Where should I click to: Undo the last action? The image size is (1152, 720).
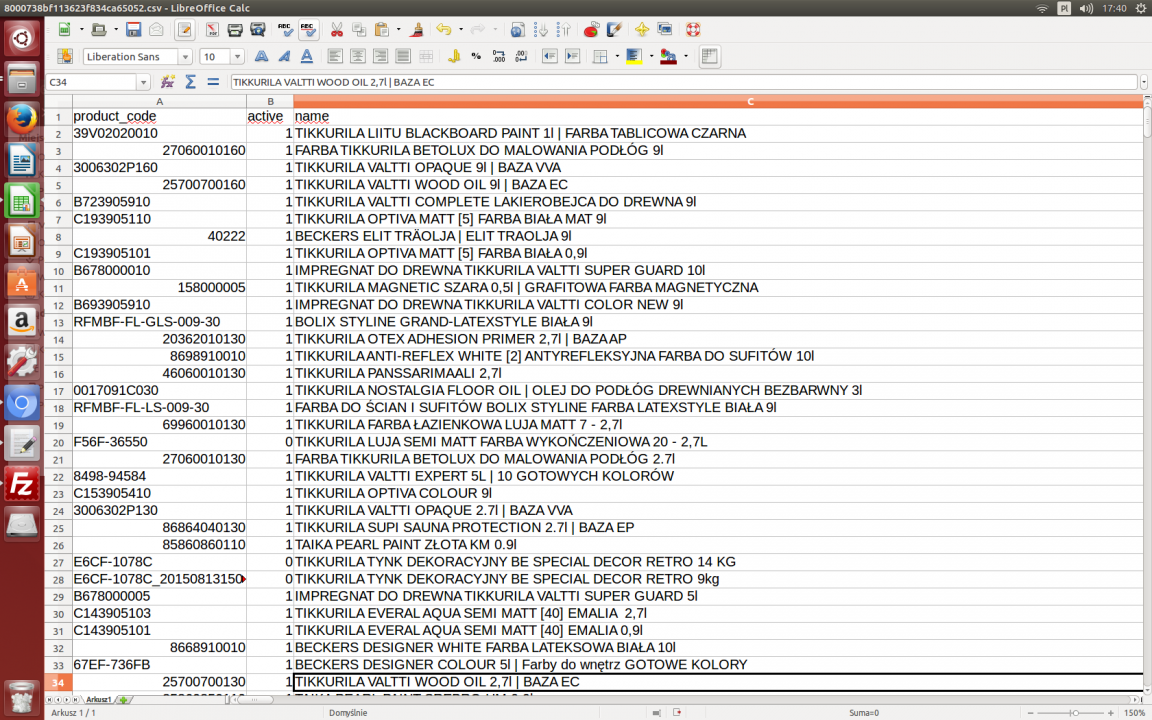(x=444, y=30)
